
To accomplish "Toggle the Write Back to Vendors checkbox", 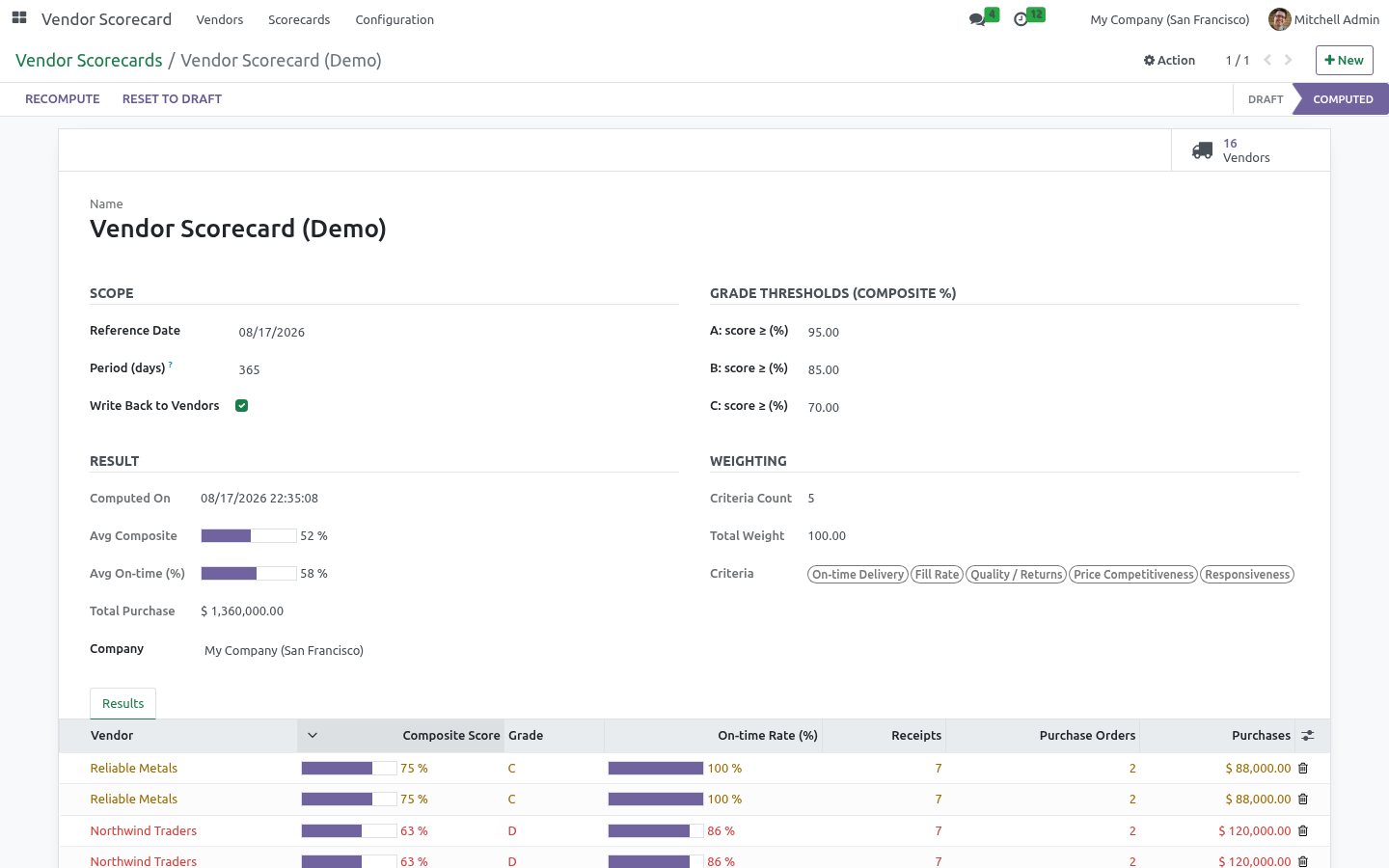I will click(242, 406).
